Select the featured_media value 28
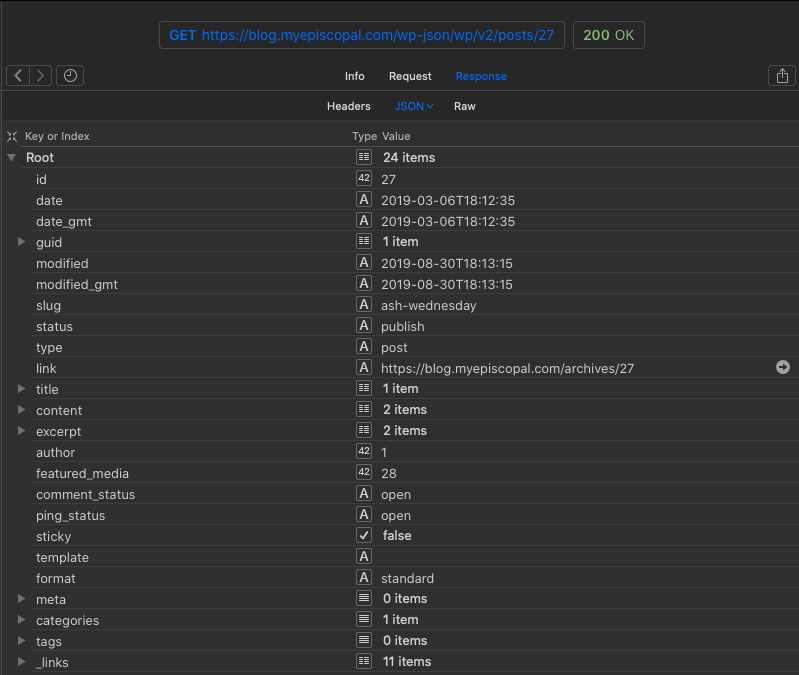799x675 pixels. [389, 473]
